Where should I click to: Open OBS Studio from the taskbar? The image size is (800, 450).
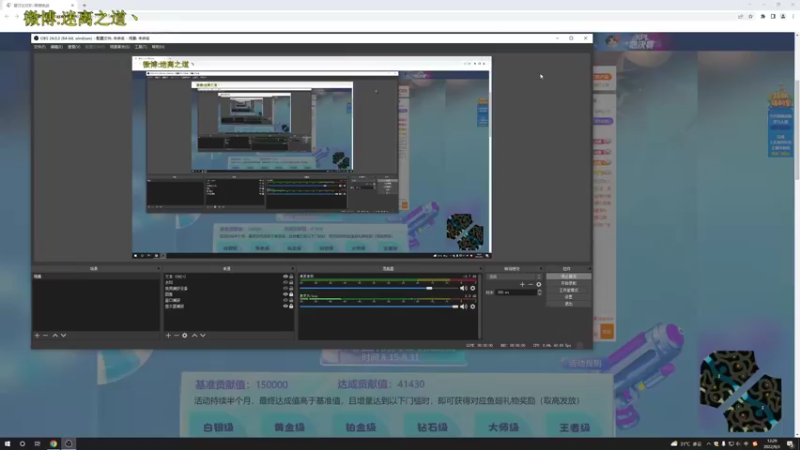tap(68, 444)
